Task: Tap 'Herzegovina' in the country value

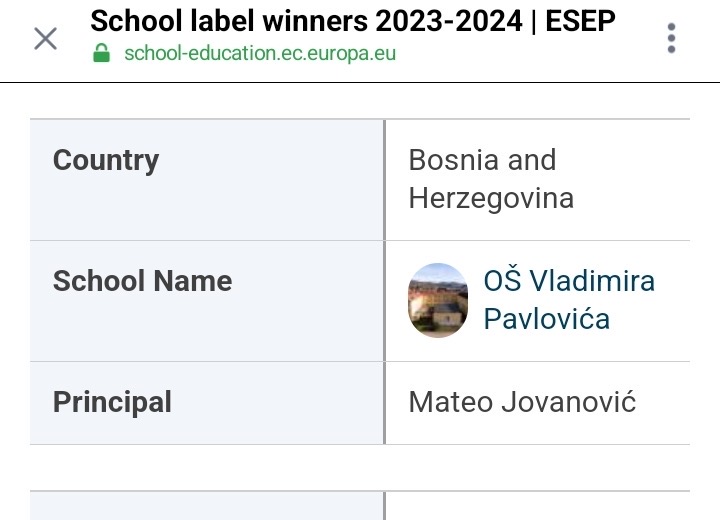Action: (x=491, y=199)
